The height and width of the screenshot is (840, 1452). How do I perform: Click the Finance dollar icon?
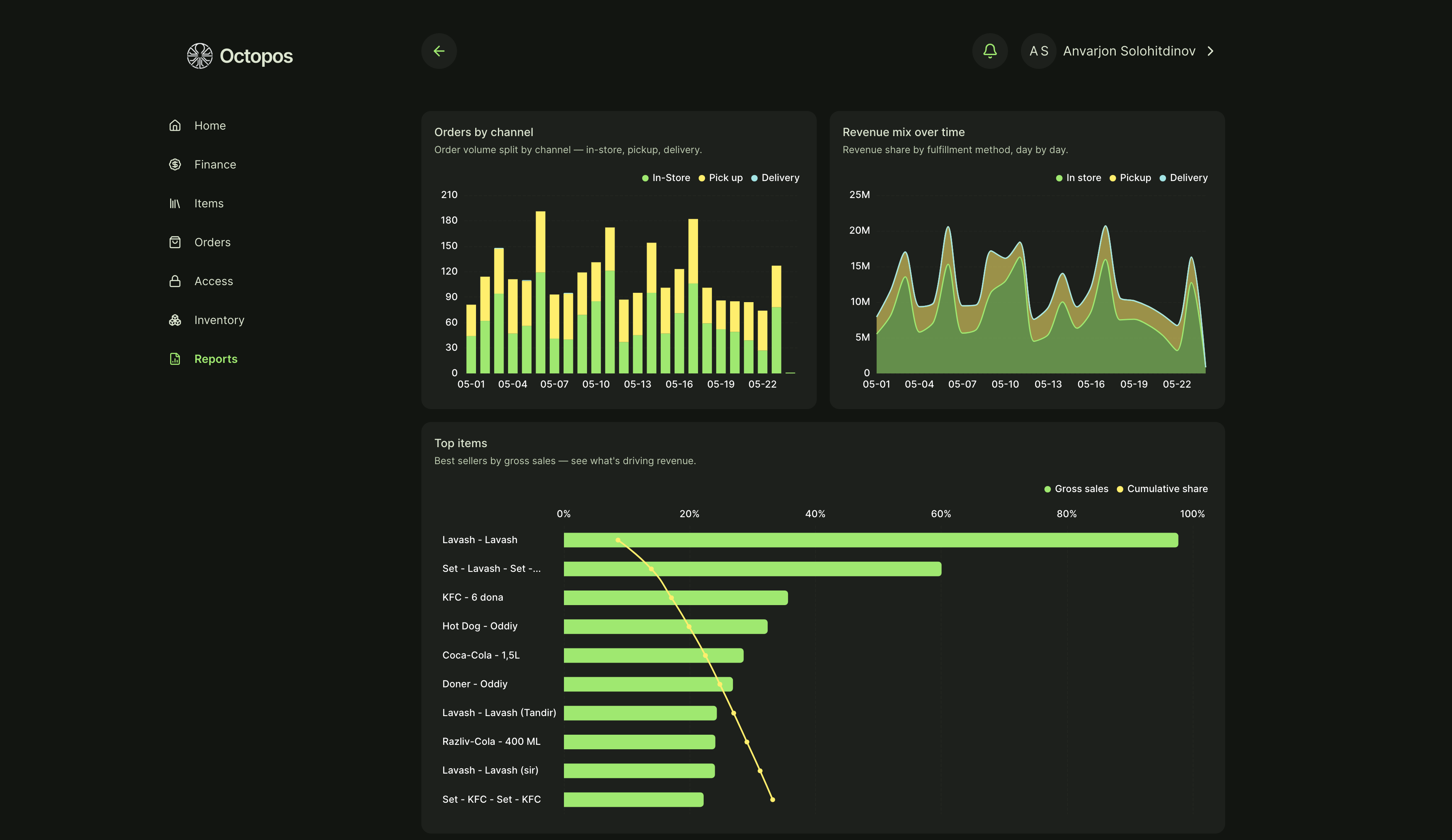coord(175,165)
